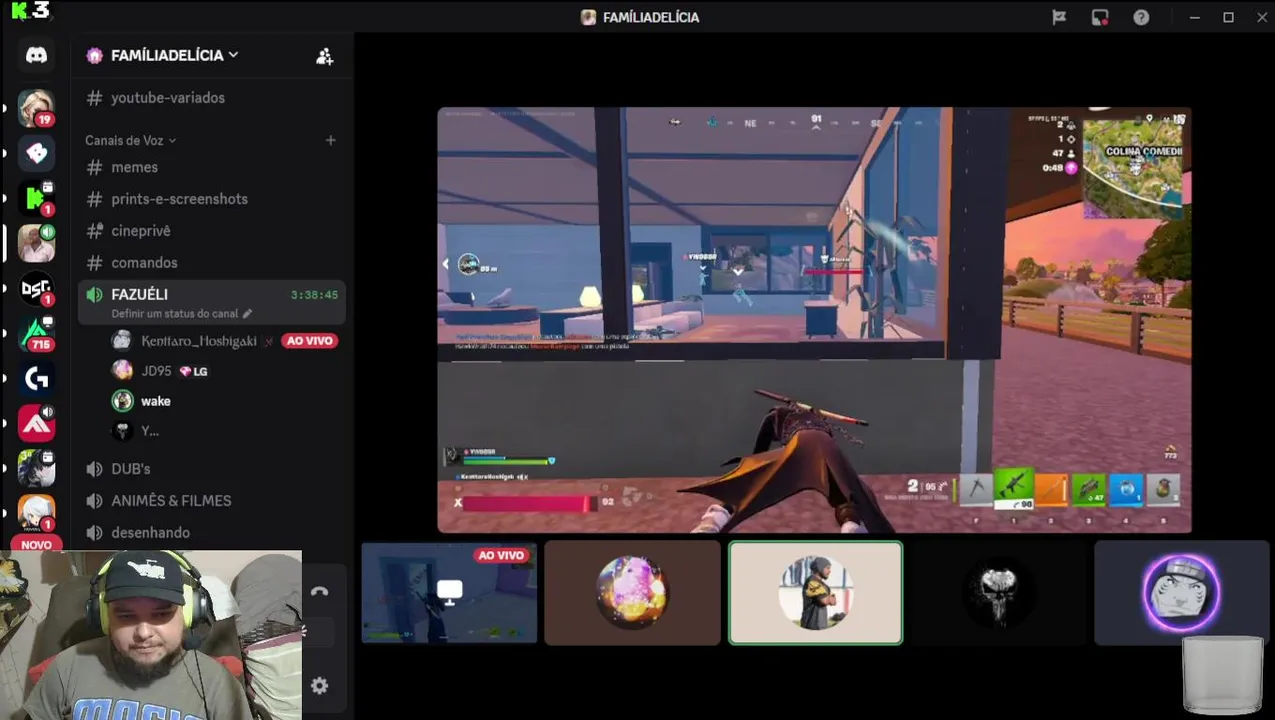Viewport: 1275px width, 720px height.
Task: Open the red dice server icon
Action: 36,153
